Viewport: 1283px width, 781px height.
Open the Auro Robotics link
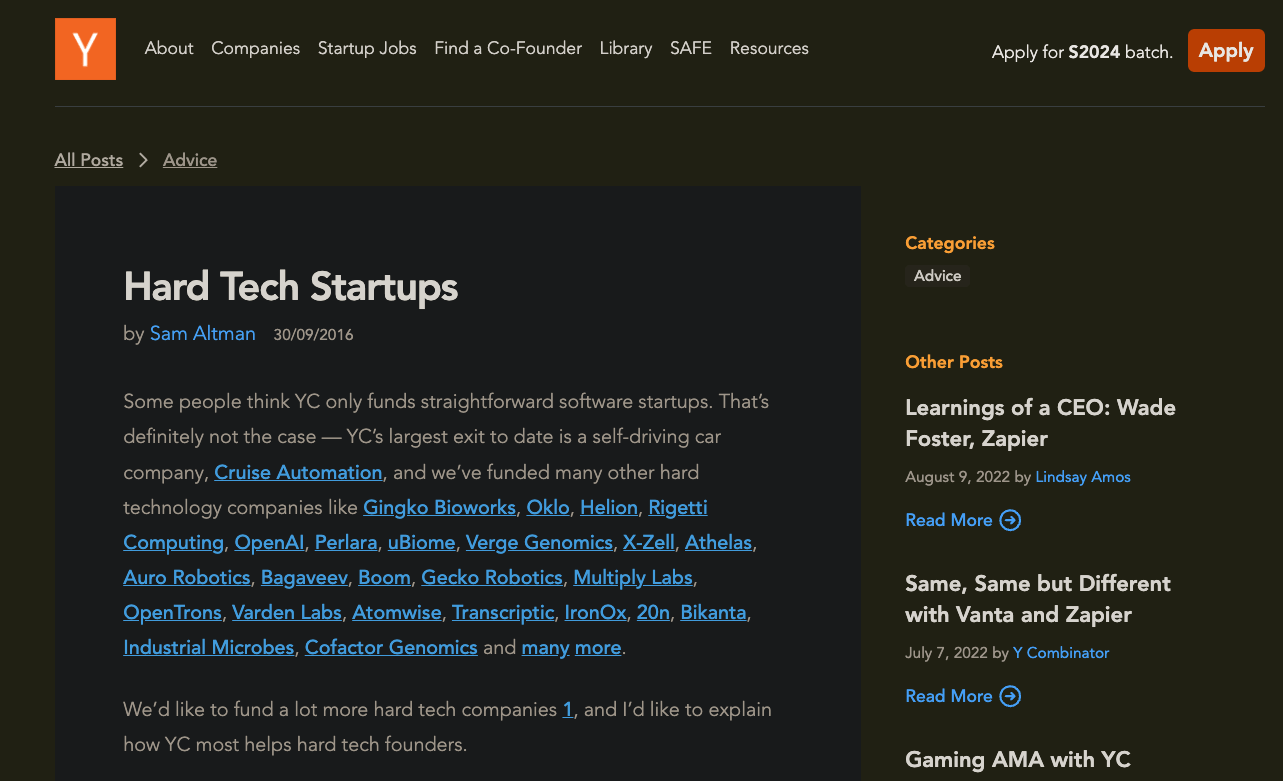tap(187, 577)
